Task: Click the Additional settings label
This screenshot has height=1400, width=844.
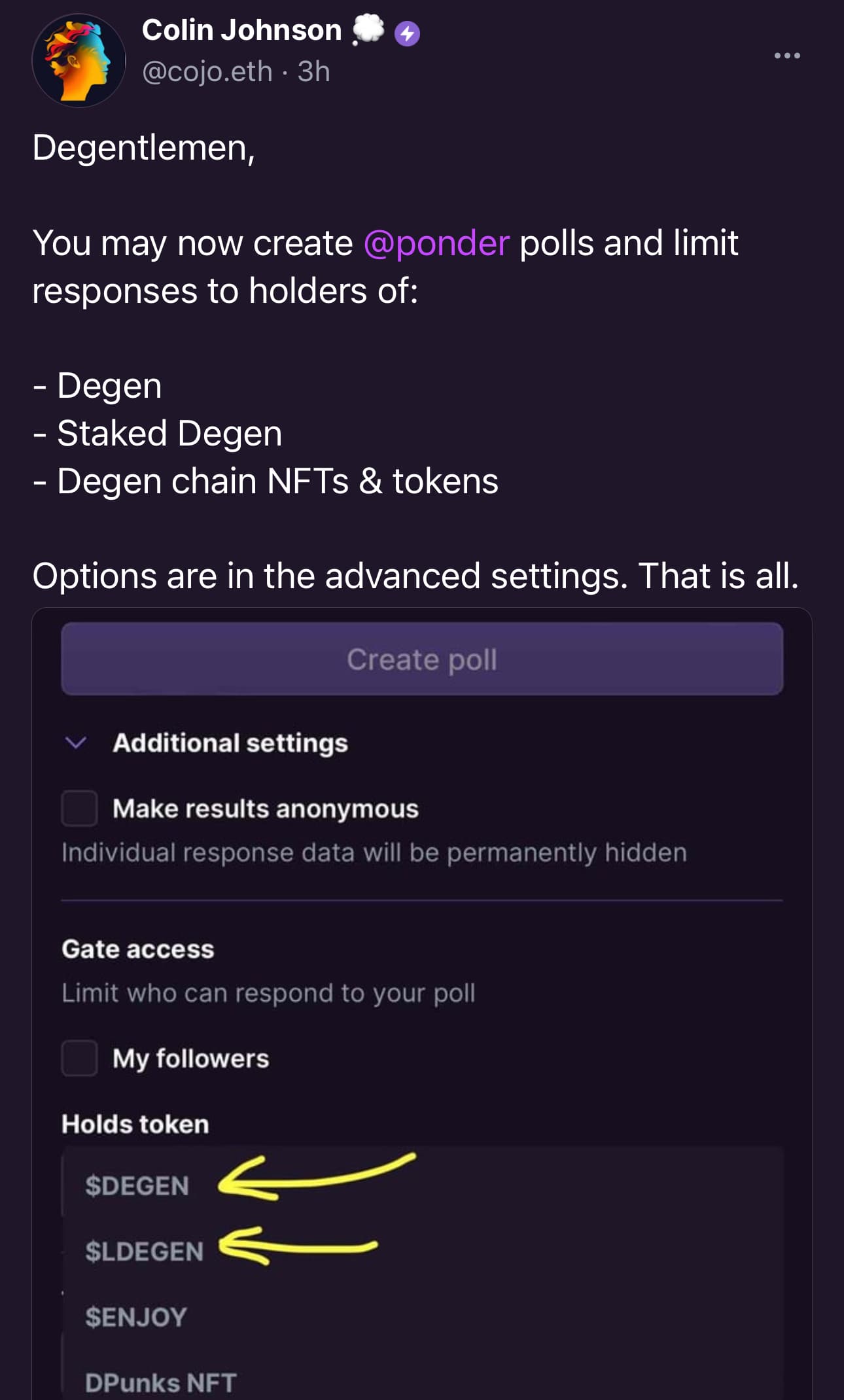Action: tap(230, 743)
